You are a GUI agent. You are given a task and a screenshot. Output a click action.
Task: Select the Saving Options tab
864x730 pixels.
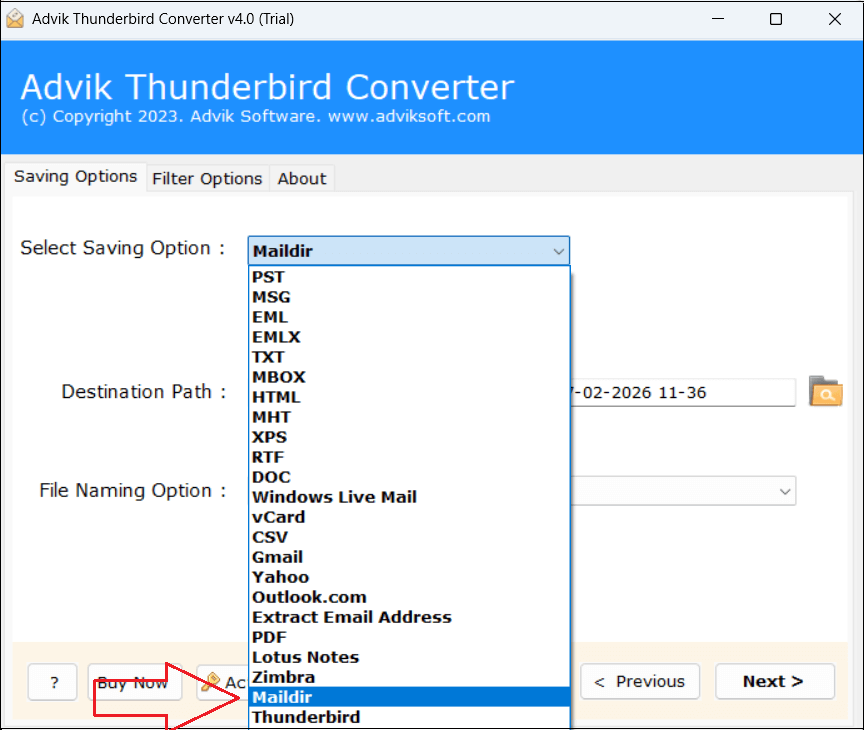(76, 176)
